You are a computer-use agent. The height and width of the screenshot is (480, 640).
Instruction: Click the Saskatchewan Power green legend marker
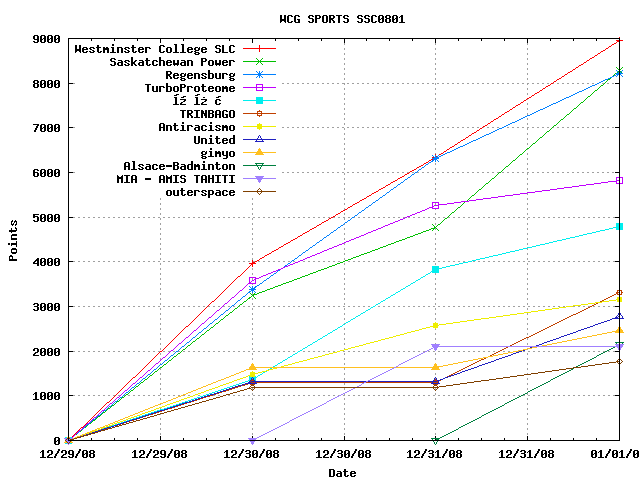click(x=258, y=61)
